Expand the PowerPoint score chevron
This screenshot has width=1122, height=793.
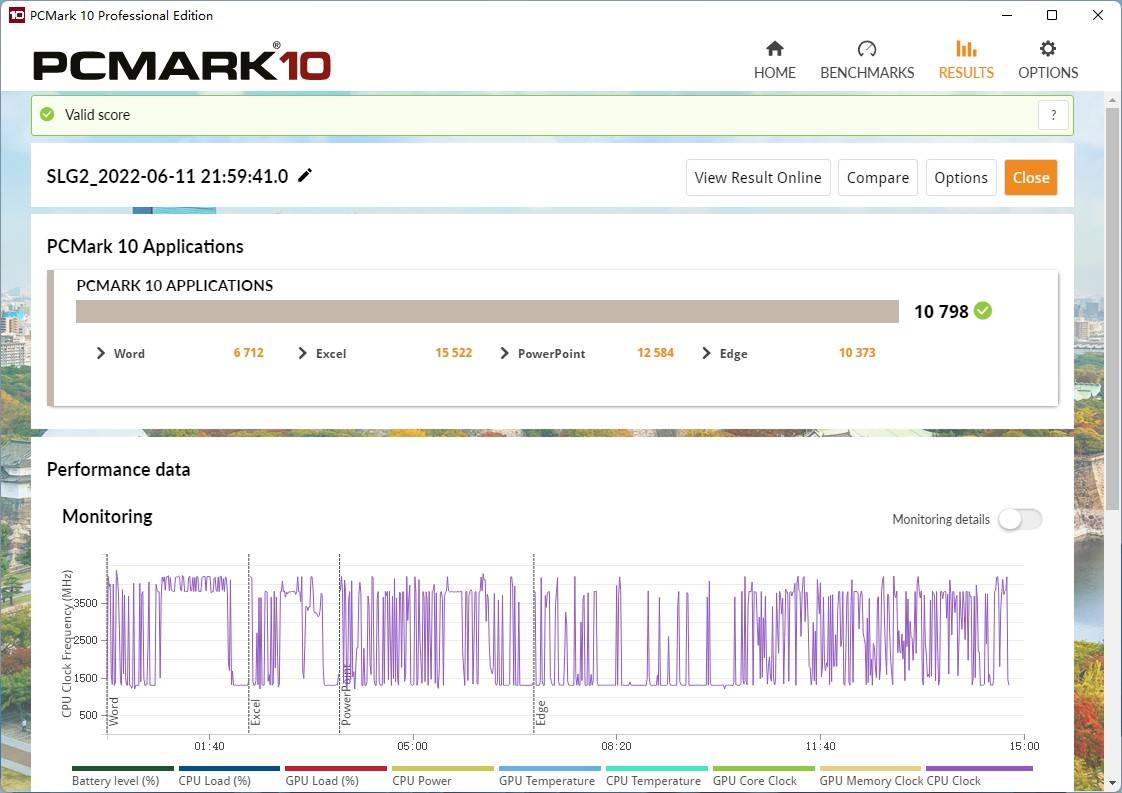click(504, 353)
